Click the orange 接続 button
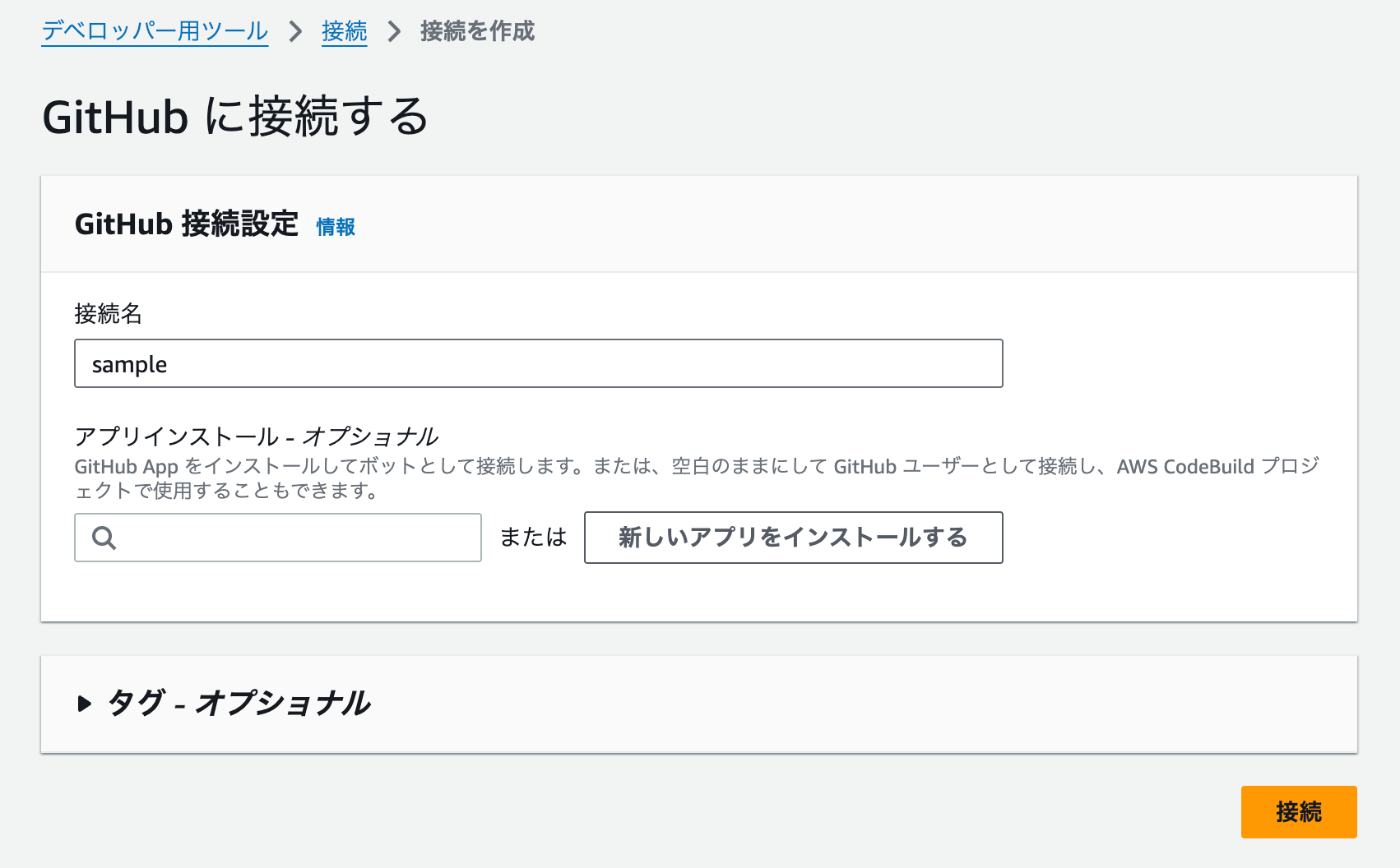Image resolution: width=1400 pixels, height=868 pixels. (x=1298, y=812)
